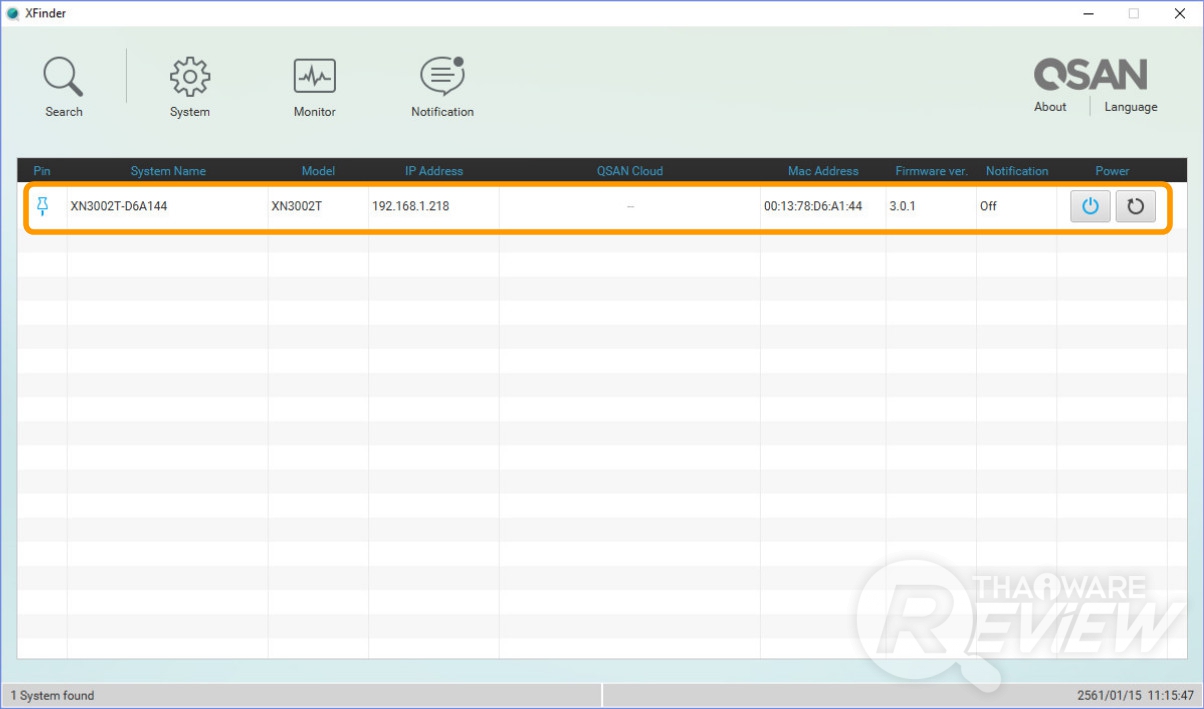Screen dimensions: 1204x709
Task: Open the System gear icon
Action: click(x=190, y=77)
